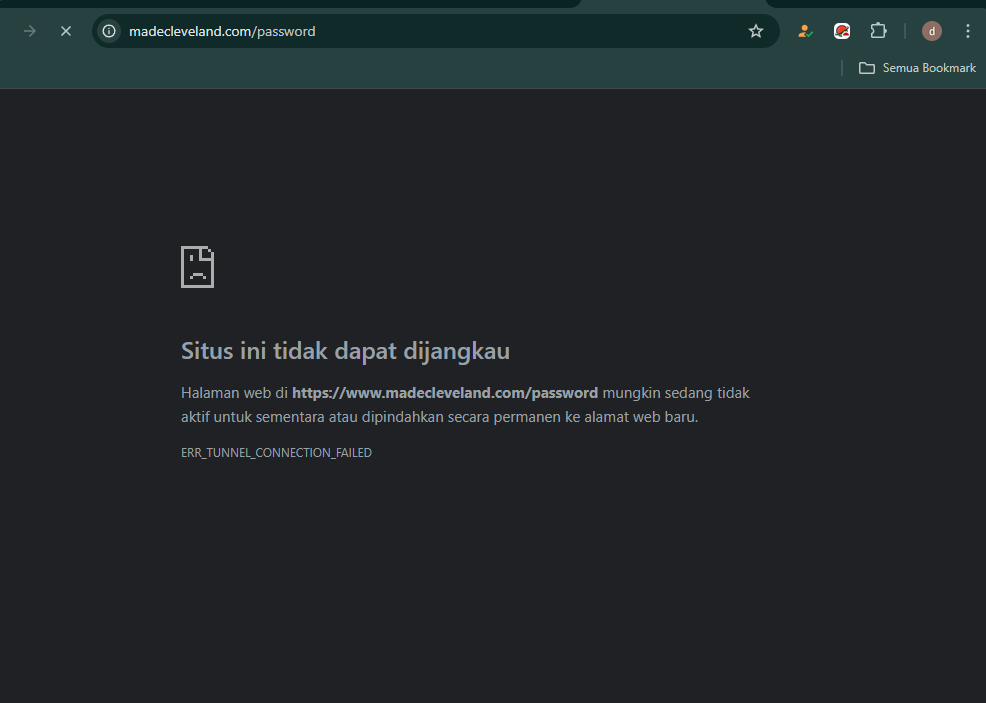The height and width of the screenshot is (703, 986).
Task: View site information icon in address bar
Action: [x=109, y=31]
